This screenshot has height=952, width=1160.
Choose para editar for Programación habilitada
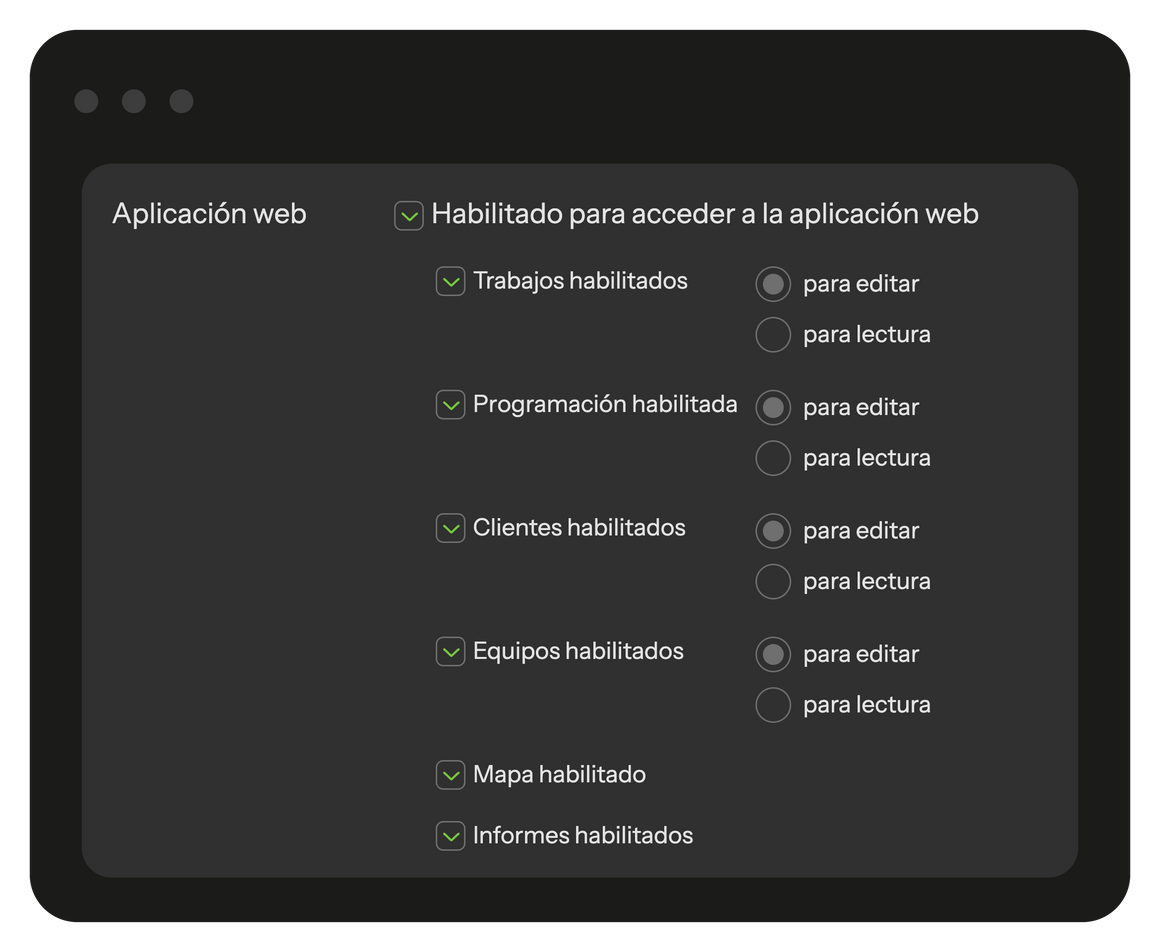[x=773, y=407]
